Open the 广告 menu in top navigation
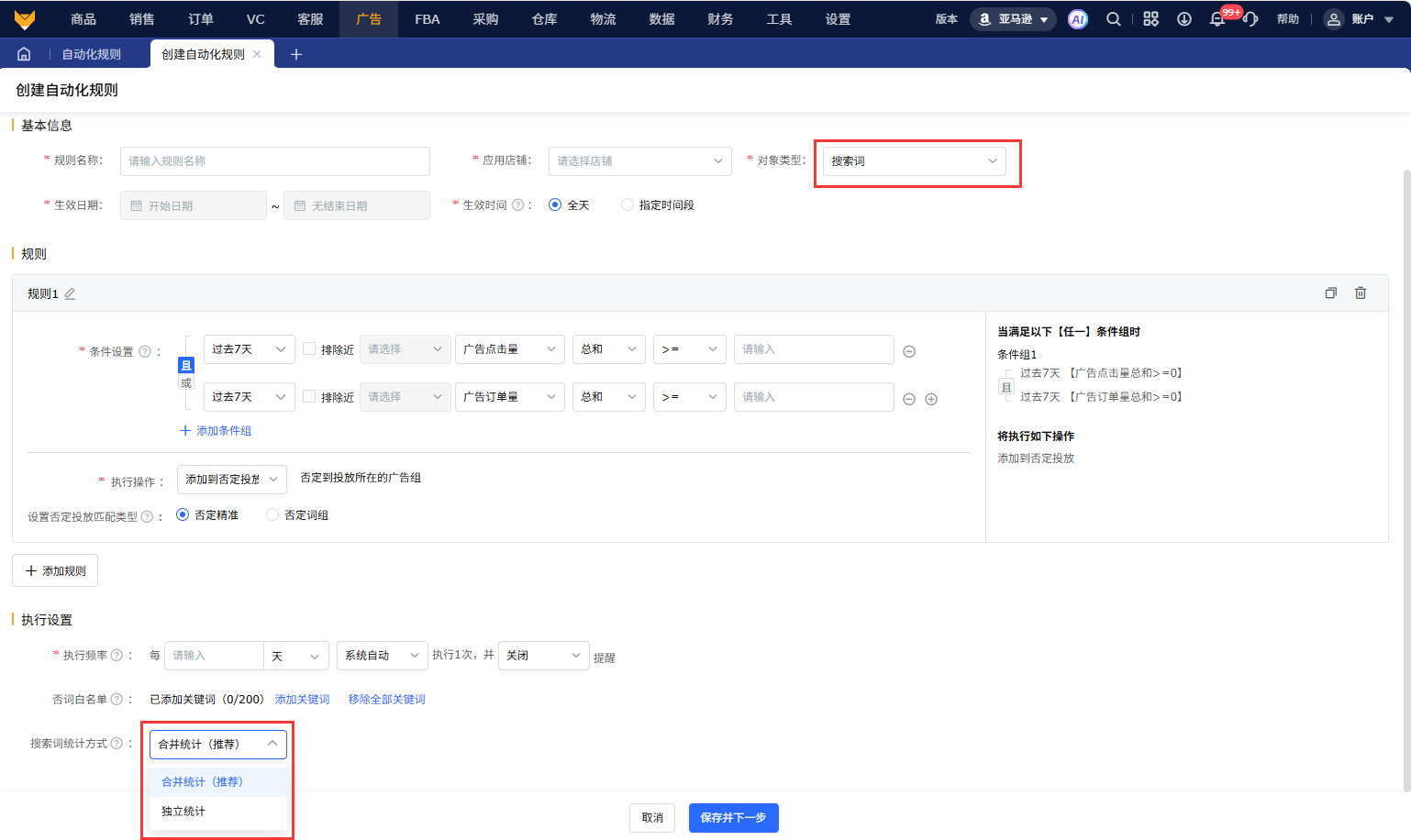 (369, 19)
